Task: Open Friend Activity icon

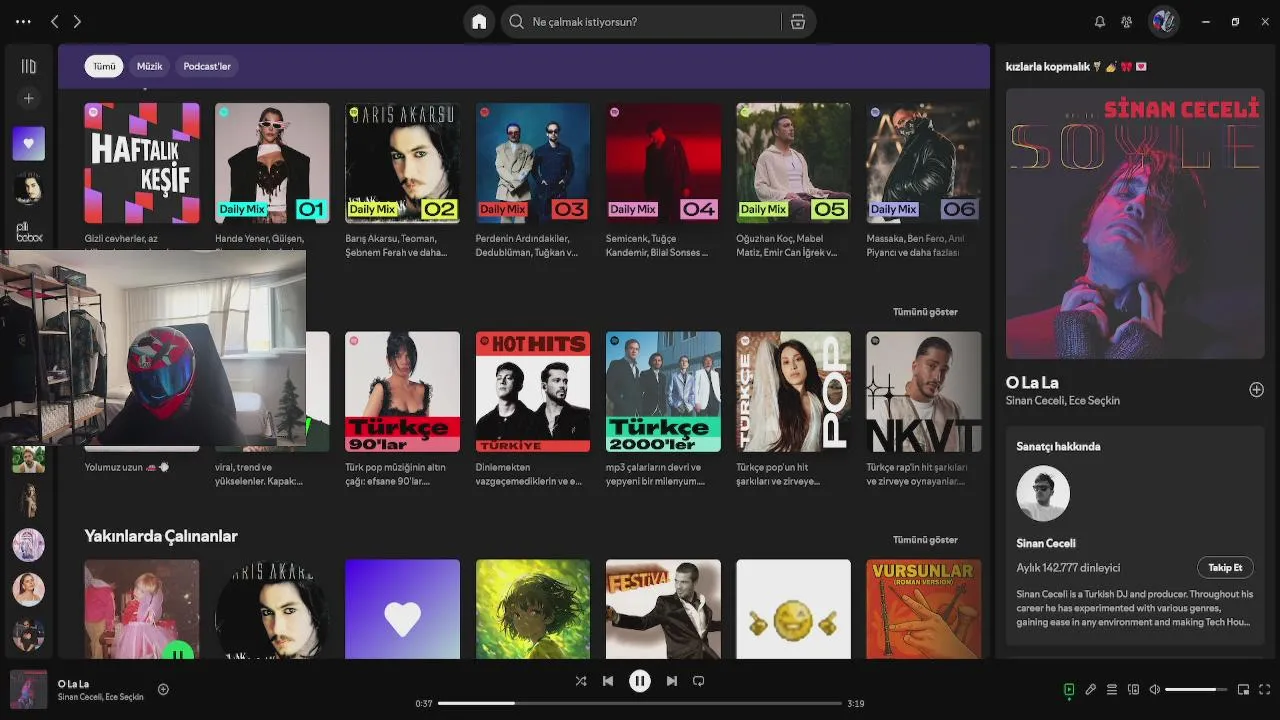Action: point(1127,22)
